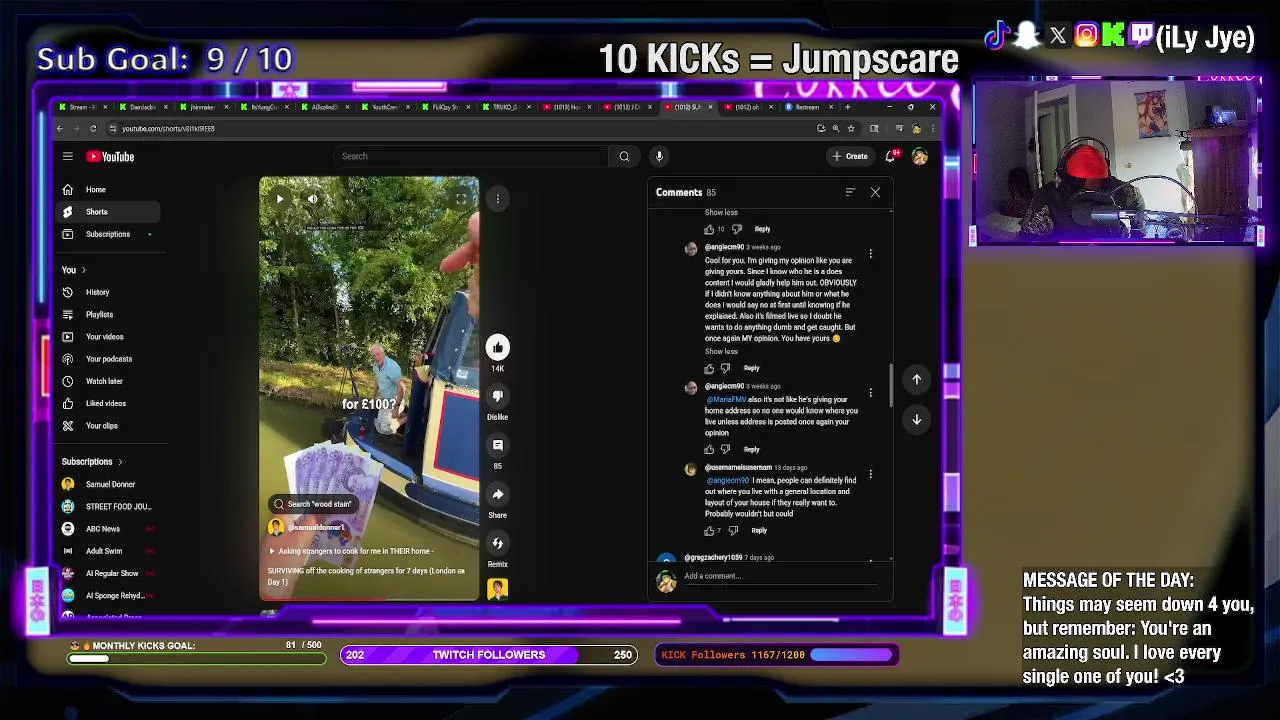Go to YouTube home via logo

point(110,156)
